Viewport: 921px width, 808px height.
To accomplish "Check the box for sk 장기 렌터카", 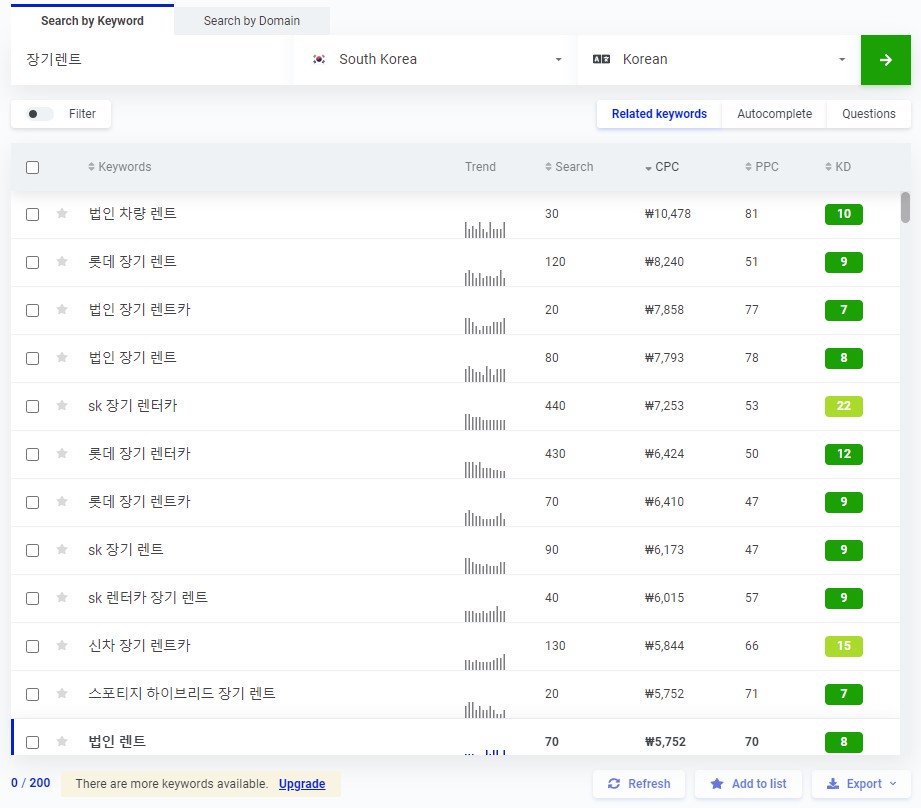I will (32, 406).
